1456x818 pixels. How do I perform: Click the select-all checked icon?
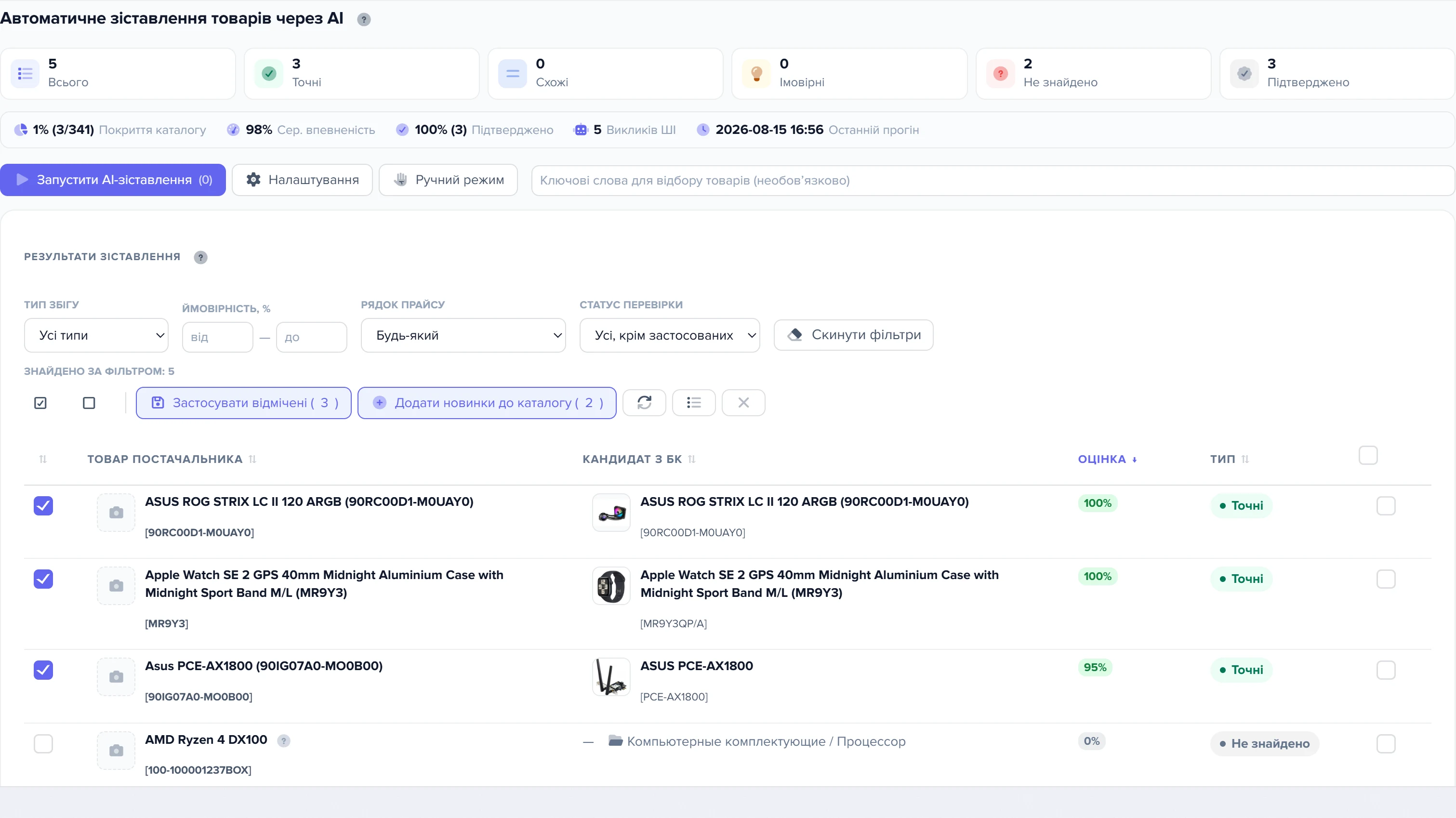pos(40,403)
